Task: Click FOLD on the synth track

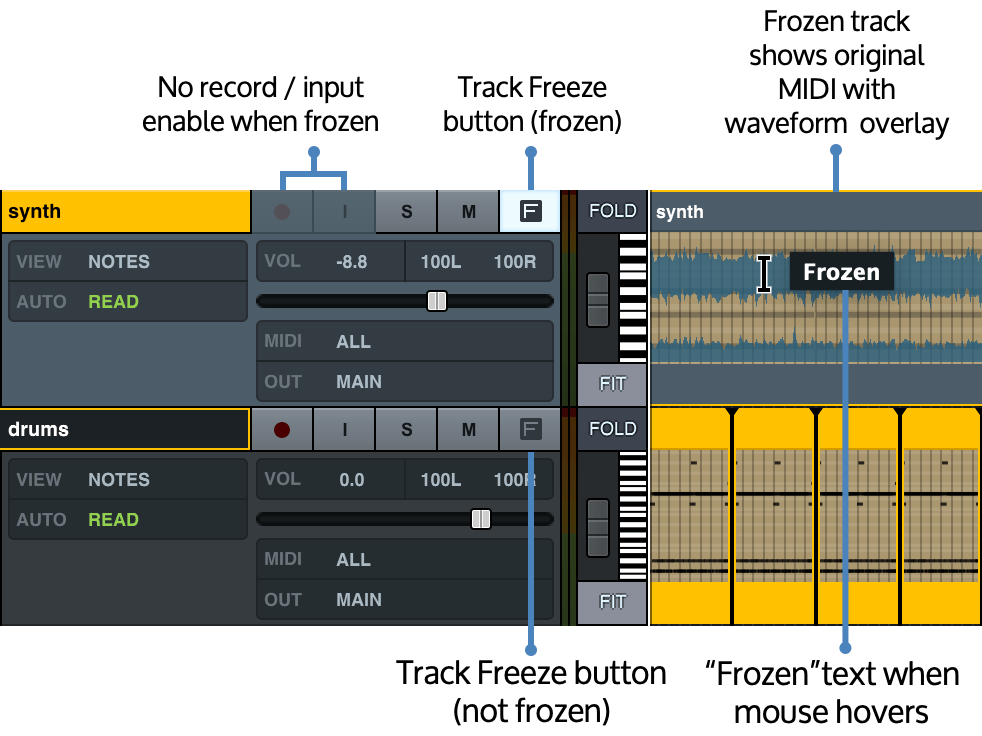Action: pos(611,211)
